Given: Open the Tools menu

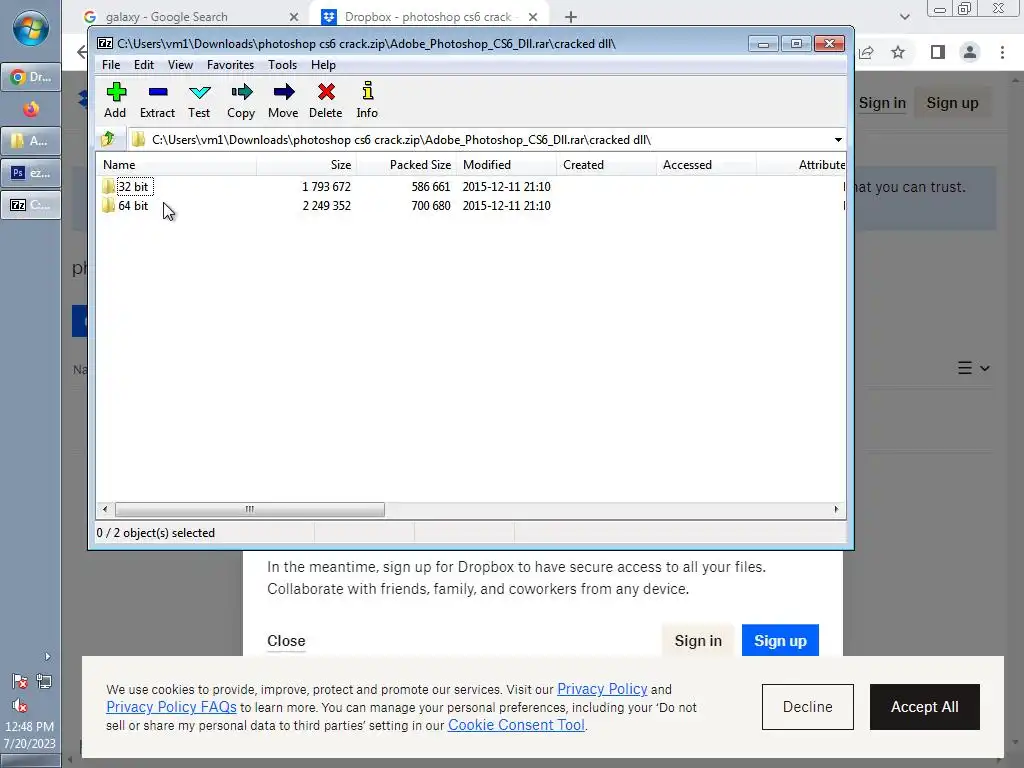Looking at the screenshot, I should [x=283, y=65].
